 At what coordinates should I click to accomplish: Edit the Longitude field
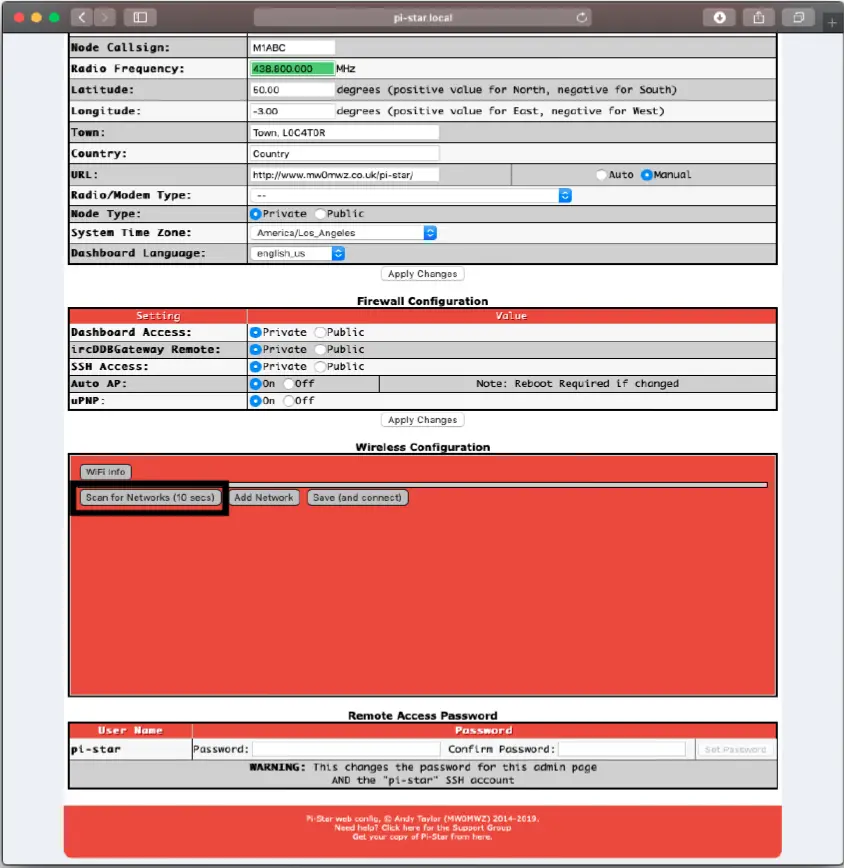pos(292,111)
